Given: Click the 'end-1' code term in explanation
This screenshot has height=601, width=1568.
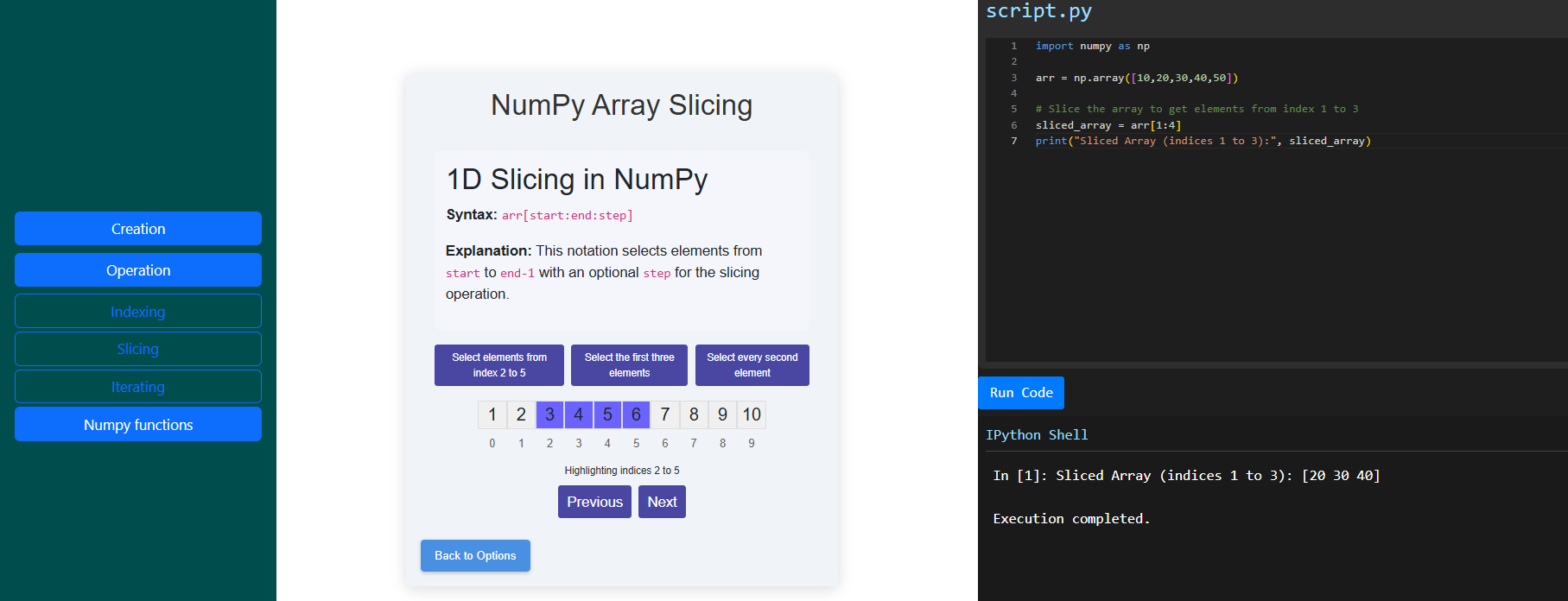Looking at the screenshot, I should 517,273.
